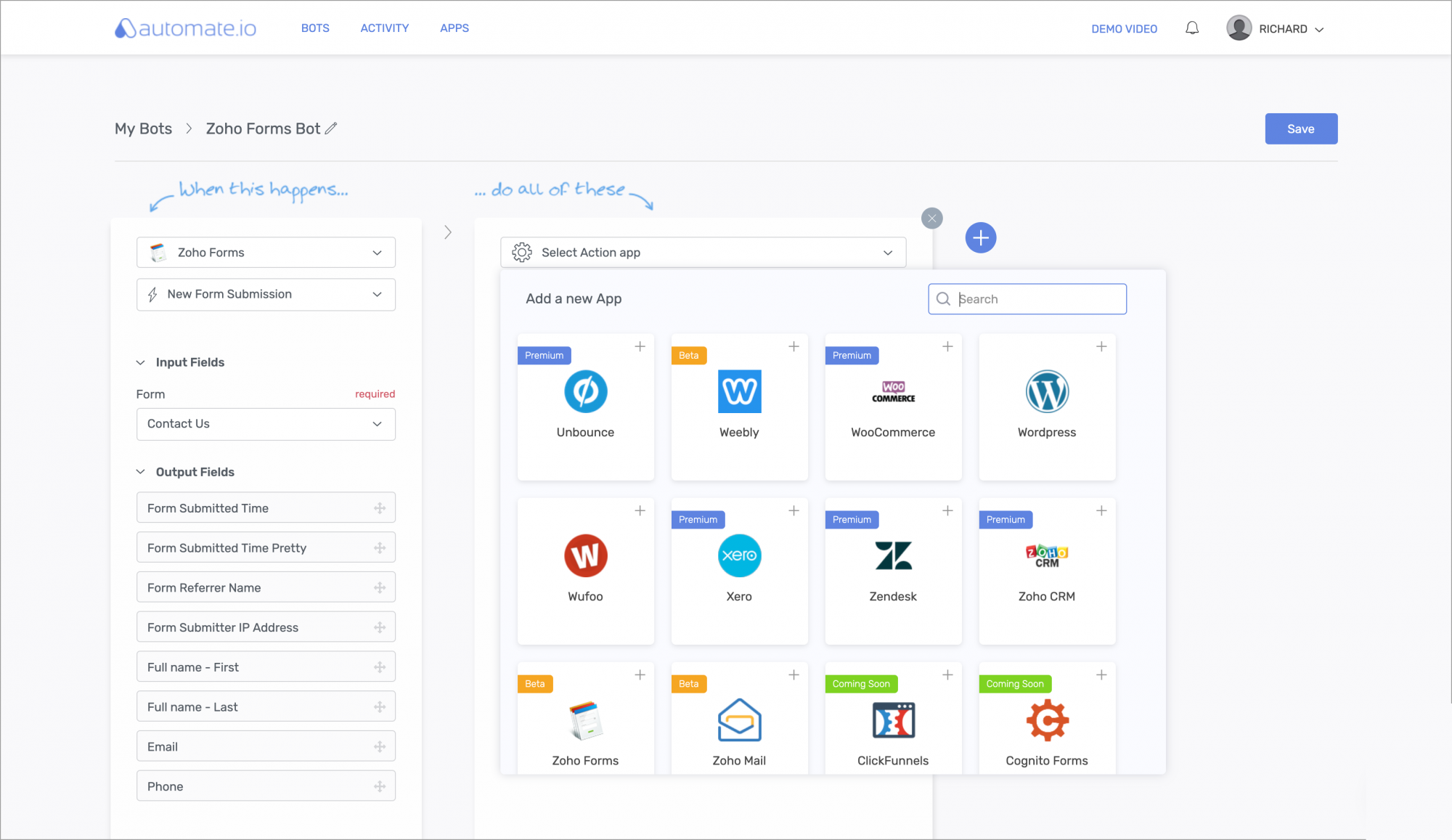The image size is (1452, 840).
Task: Click the Unbounce app icon
Action: 585,391
